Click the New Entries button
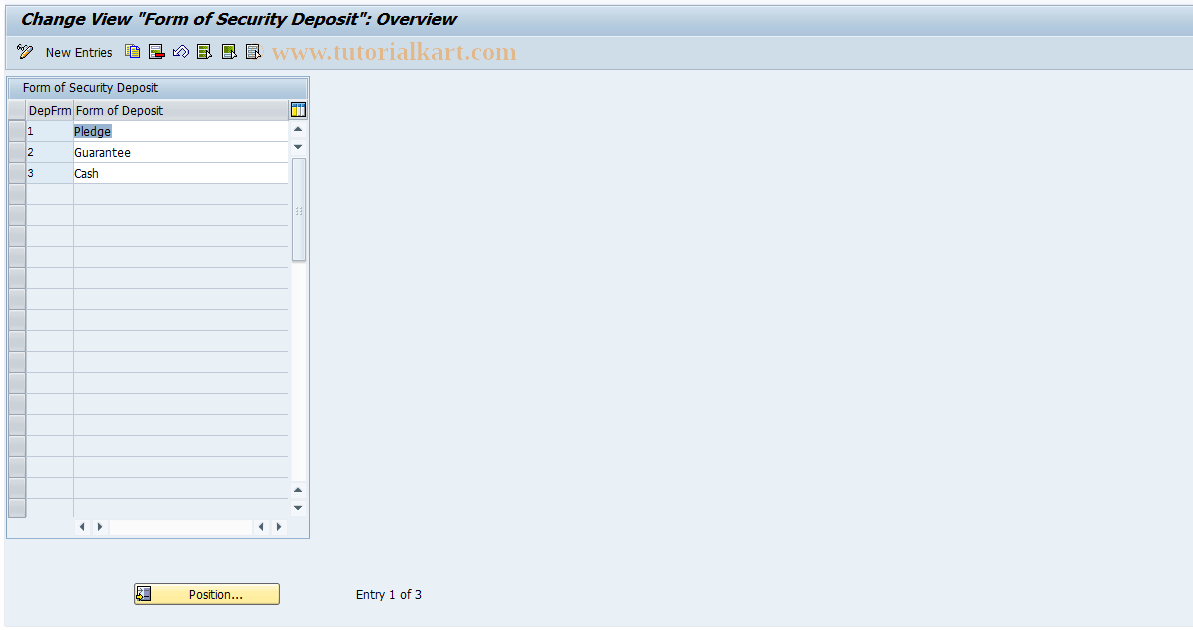This screenshot has height=630, width=1193. pyautogui.click(x=79, y=52)
